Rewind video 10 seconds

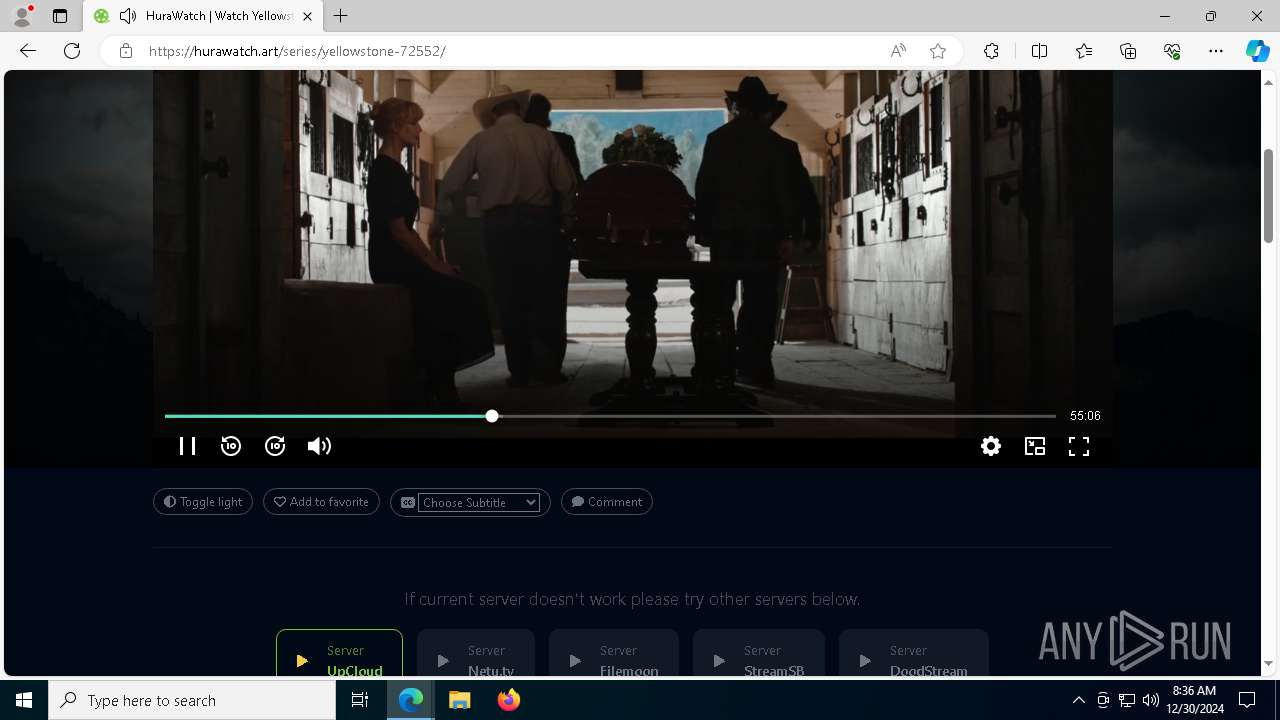(x=231, y=446)
